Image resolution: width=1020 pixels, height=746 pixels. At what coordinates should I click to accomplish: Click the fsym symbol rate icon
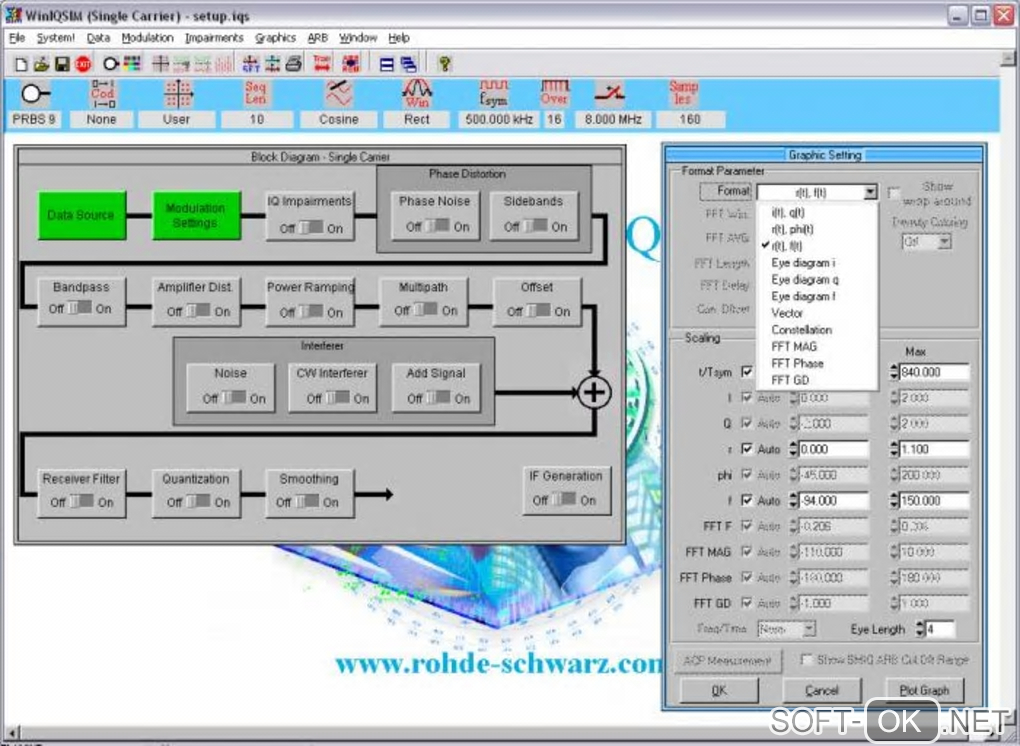494,94
